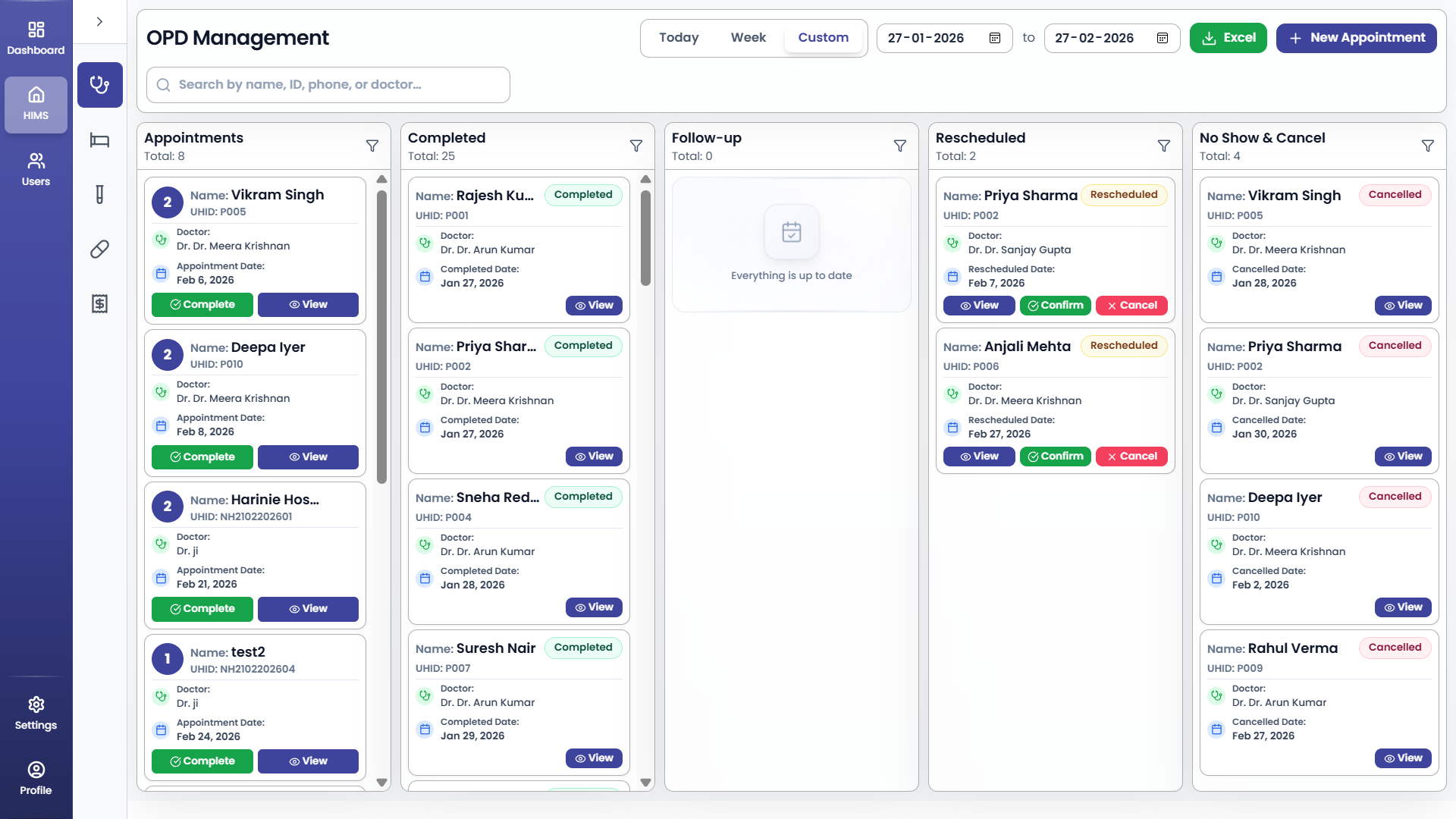Expand the sidebar with the chevron arrow
Image resolution: width=1456 pixels, height=819 pixels.
coord(99,22)
